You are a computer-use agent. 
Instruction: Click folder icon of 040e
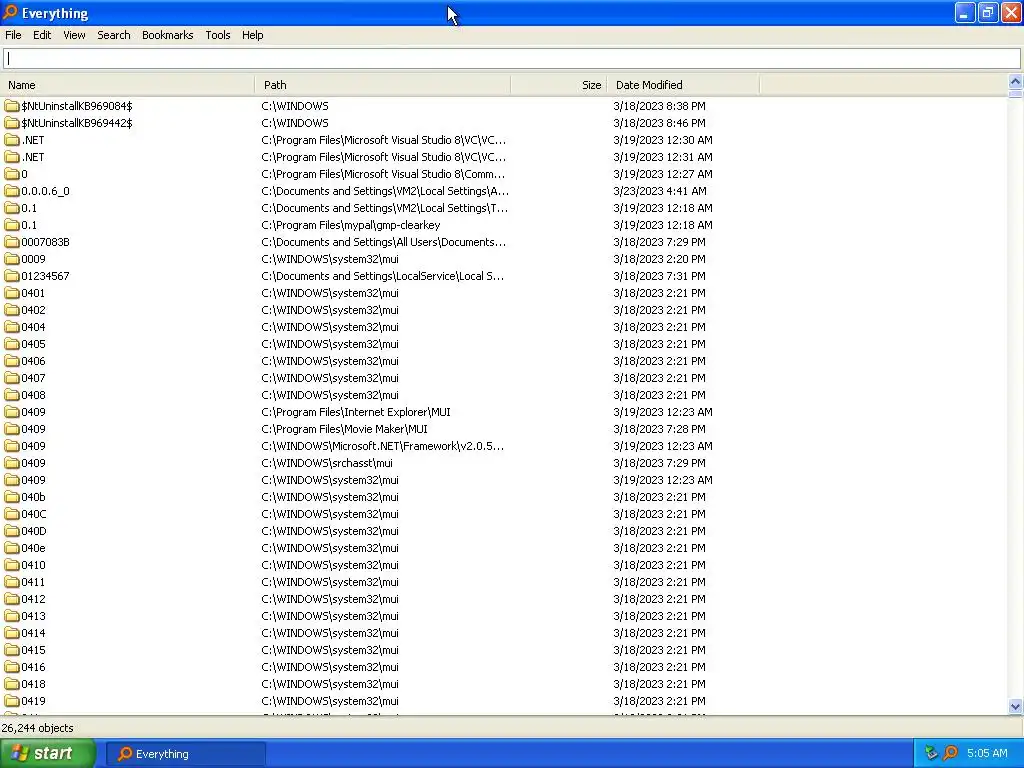click(12, 548)
